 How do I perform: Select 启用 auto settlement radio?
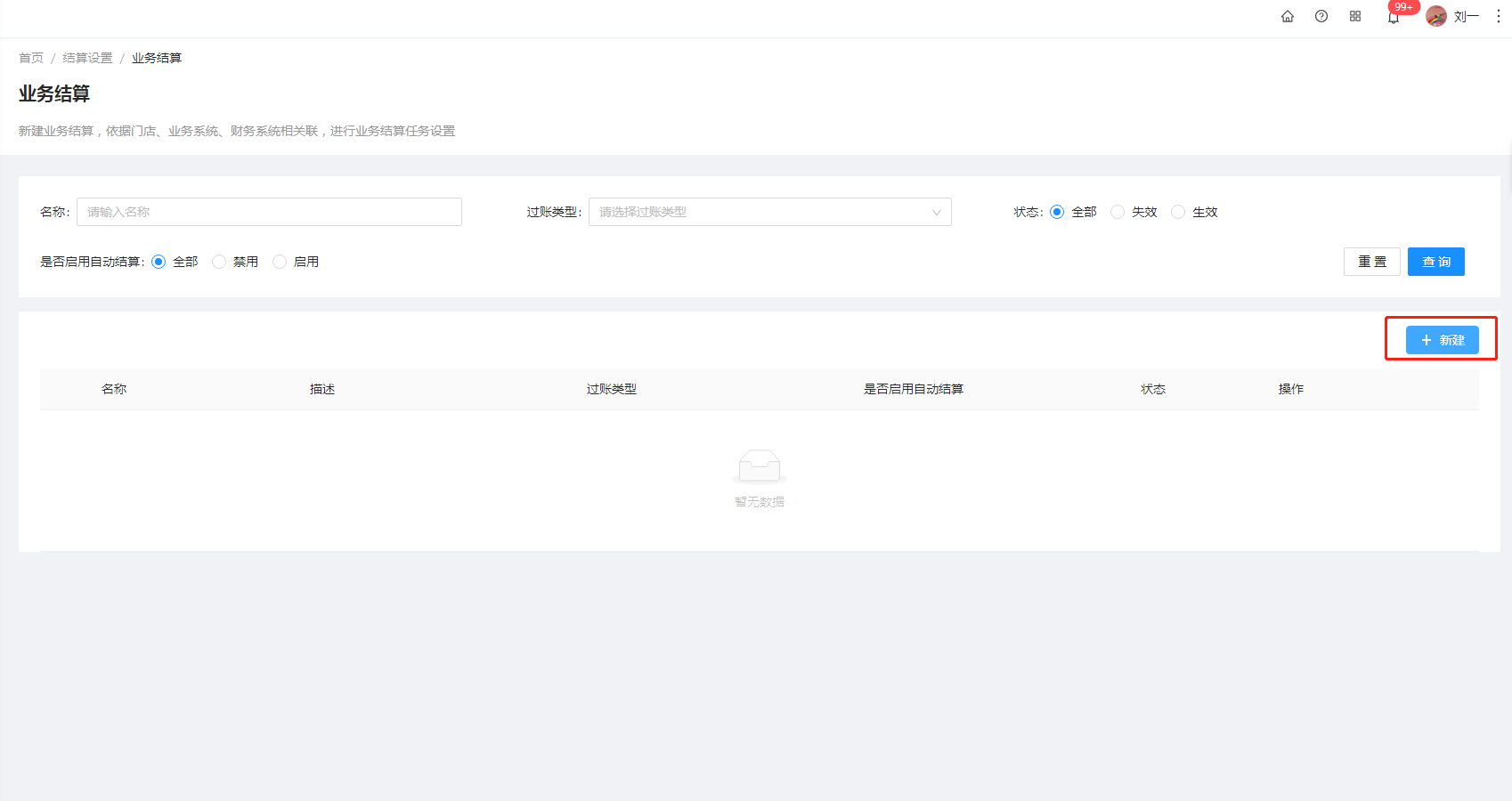click(280, 262)
